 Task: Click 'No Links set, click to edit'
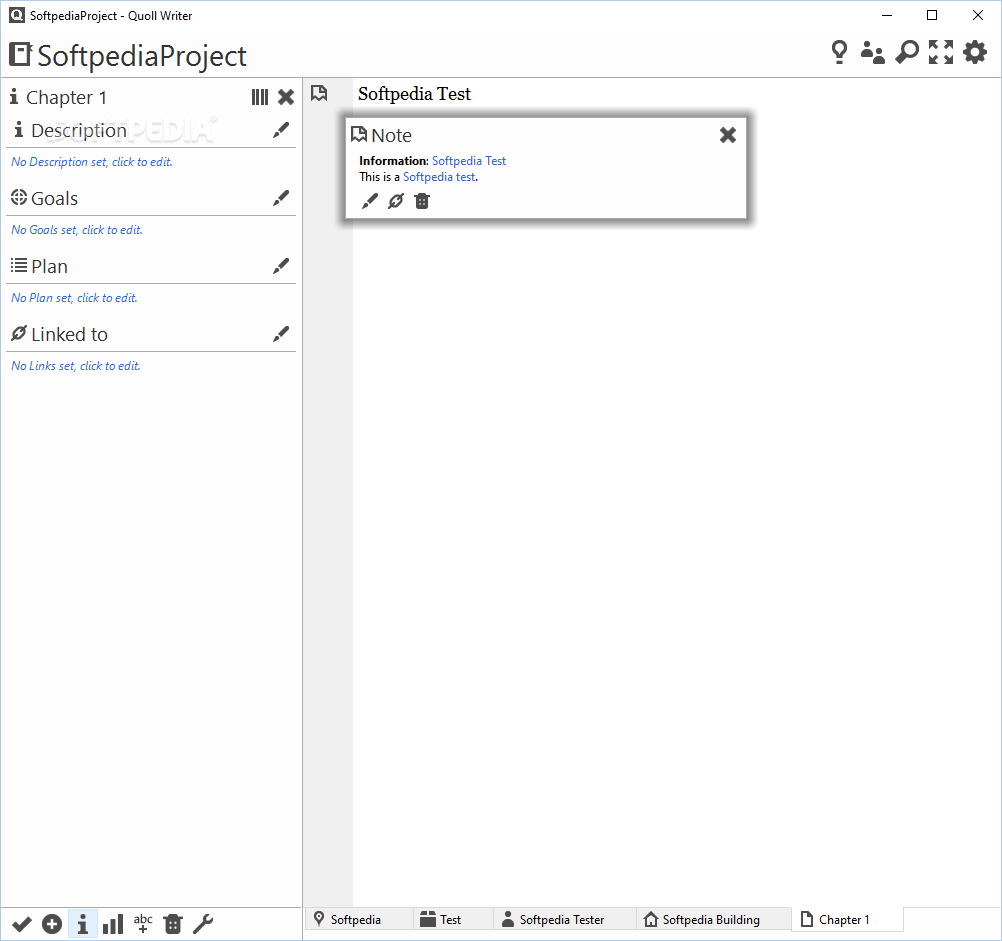point(75,366)
